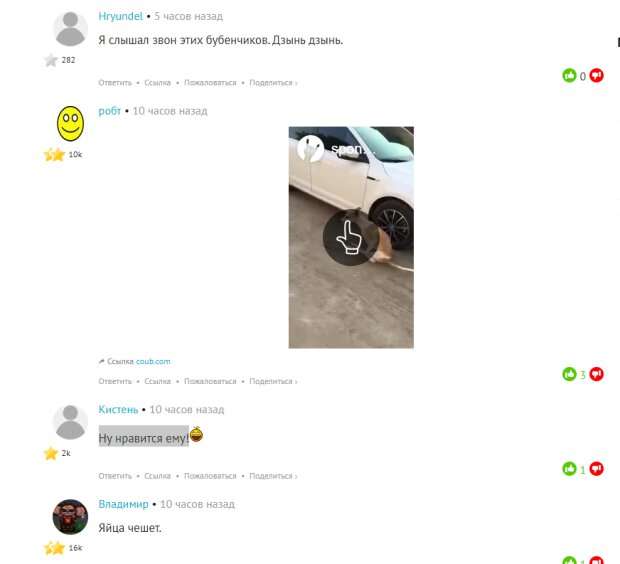Upvote Hryundel's comment with thumbs-up icon
Image resolution: width=620 pixels, height=564 pixels.
(569, 75)
